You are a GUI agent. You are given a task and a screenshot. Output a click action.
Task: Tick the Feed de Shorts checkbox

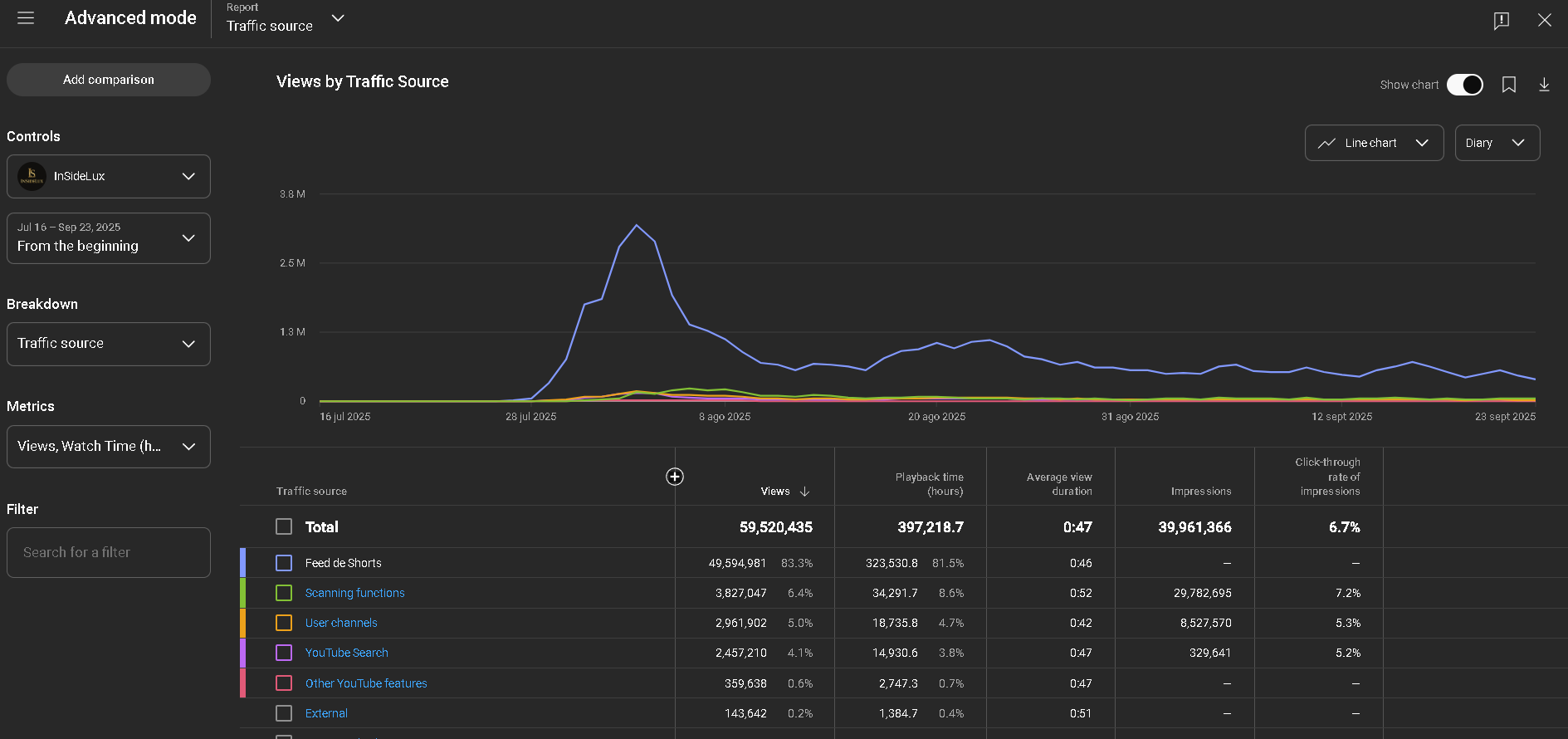pos(284,563)
